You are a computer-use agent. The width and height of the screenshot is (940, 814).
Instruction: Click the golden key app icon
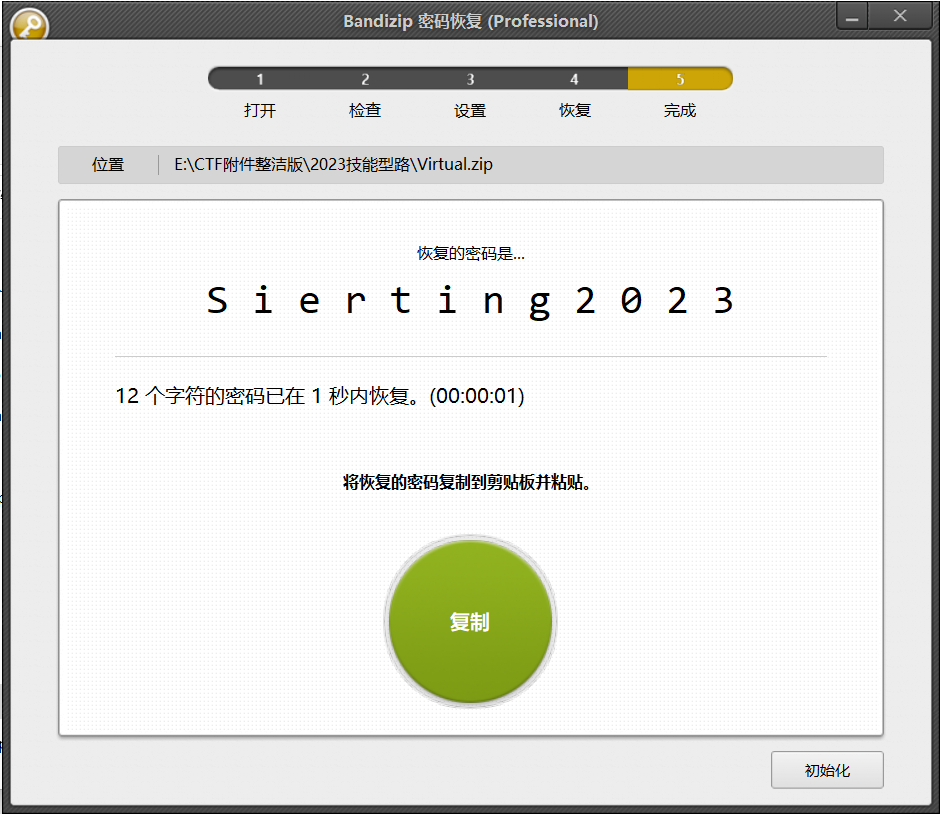pos(29,25)
